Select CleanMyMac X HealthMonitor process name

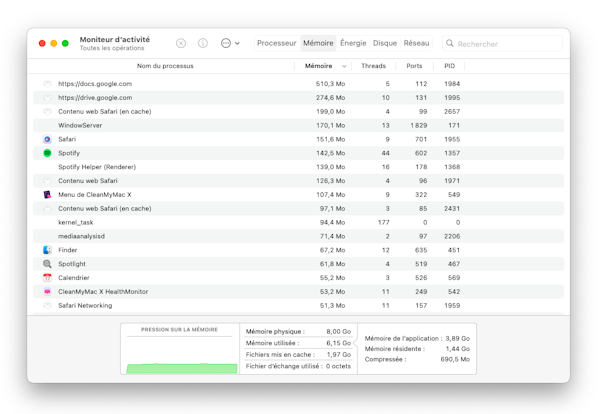(x=103, y=292)
